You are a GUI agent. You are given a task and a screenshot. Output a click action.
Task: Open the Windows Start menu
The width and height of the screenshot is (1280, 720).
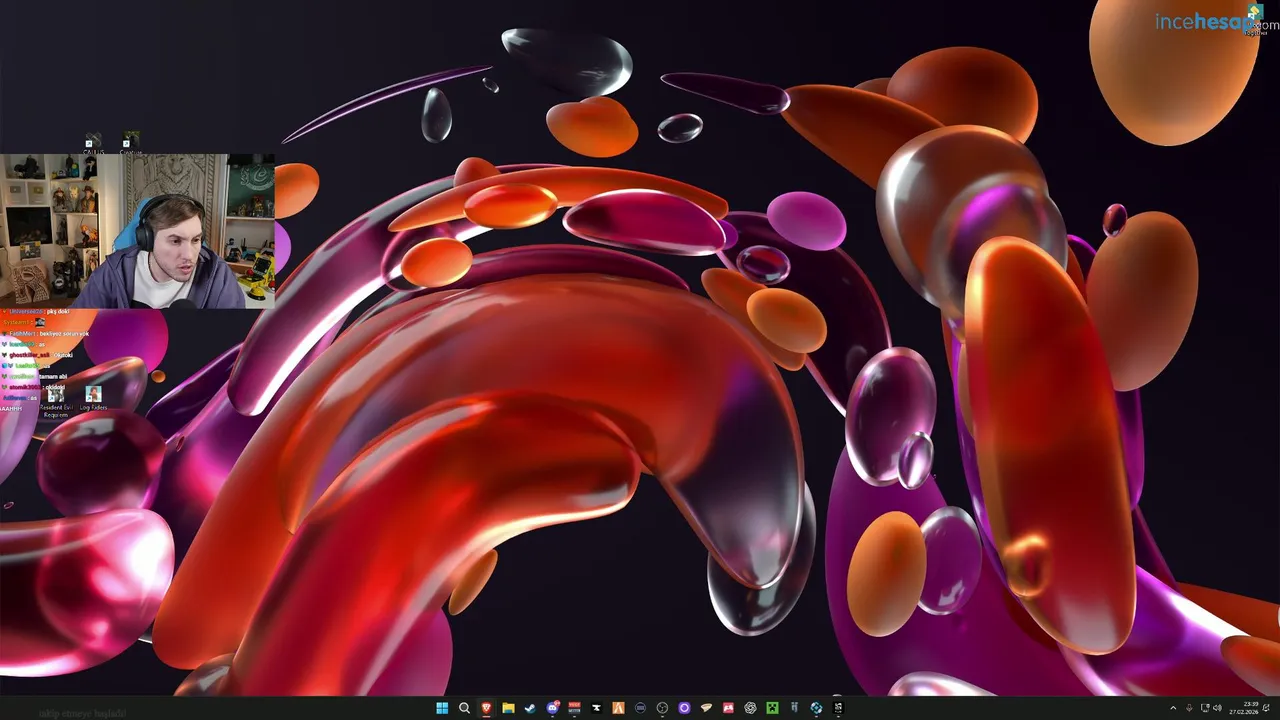pyautogui.click(x=442, y=708)
